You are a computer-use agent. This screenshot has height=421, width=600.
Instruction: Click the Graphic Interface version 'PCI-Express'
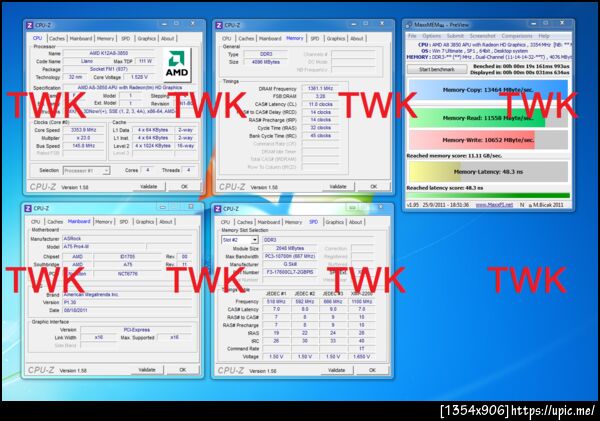pyautogui.click(x=137, y=330)
